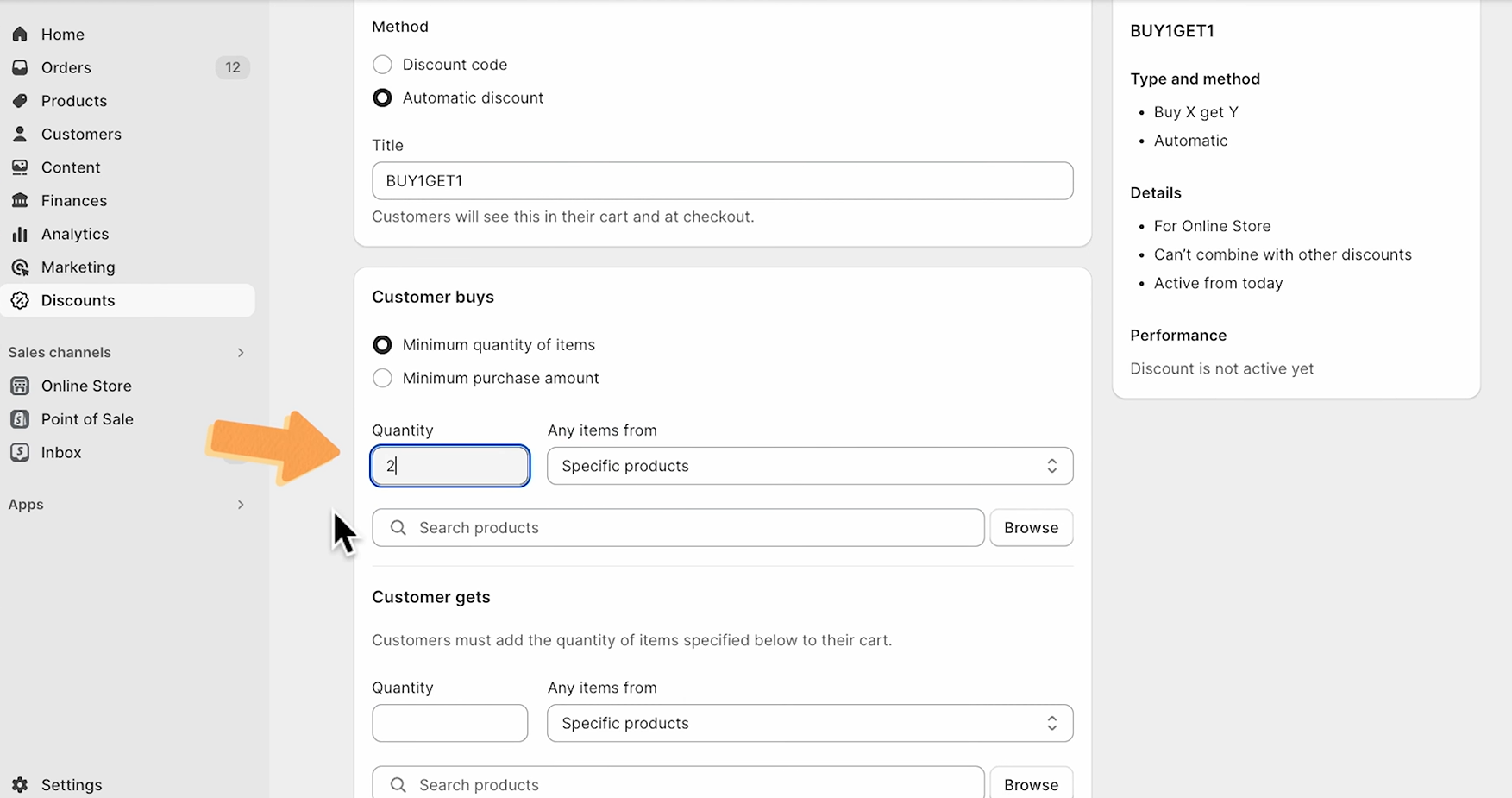Click Browse button under Customer buys
The image size is (1512, 798).
[1031, 527]
